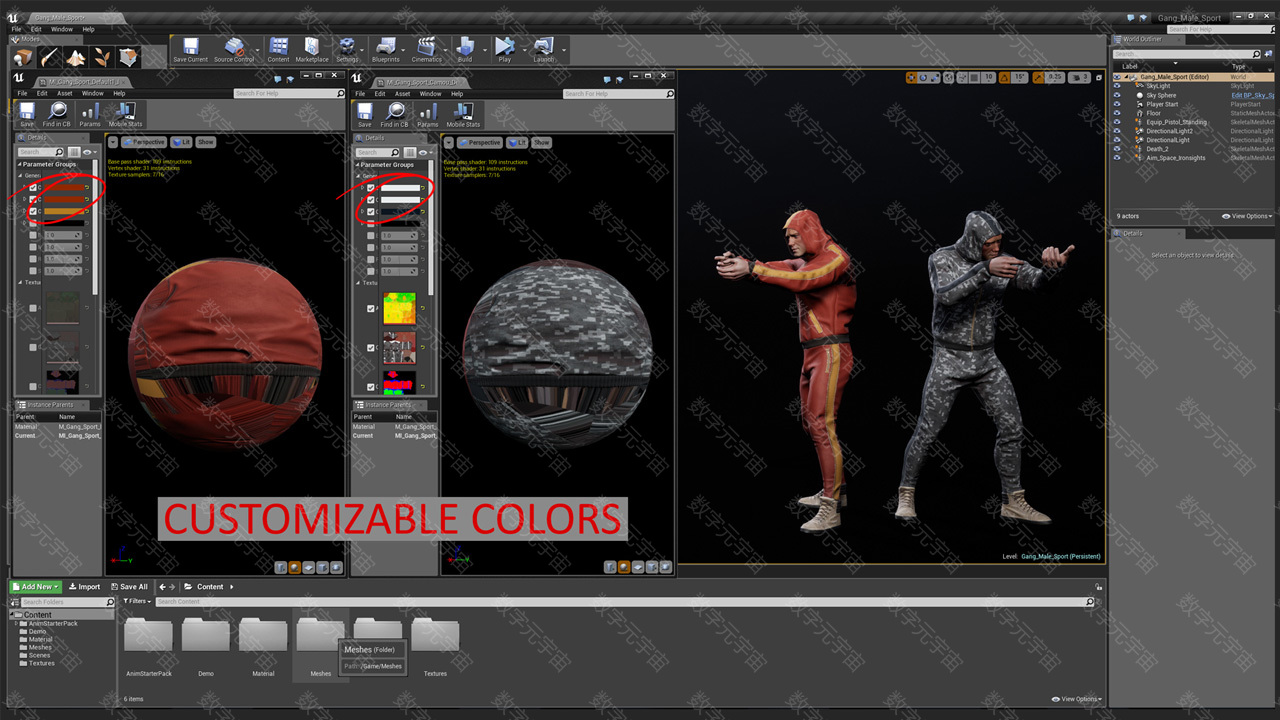The width and height of the screenshot is (1280, 720).
Task: Hide SkyLight actor with eye icon
Action: coord(1117,86)
